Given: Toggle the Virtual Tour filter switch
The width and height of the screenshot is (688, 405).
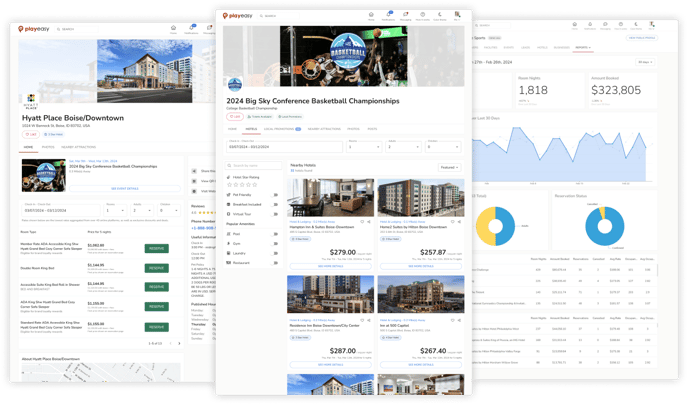Looking at the screenshot, I should [275, 214].
